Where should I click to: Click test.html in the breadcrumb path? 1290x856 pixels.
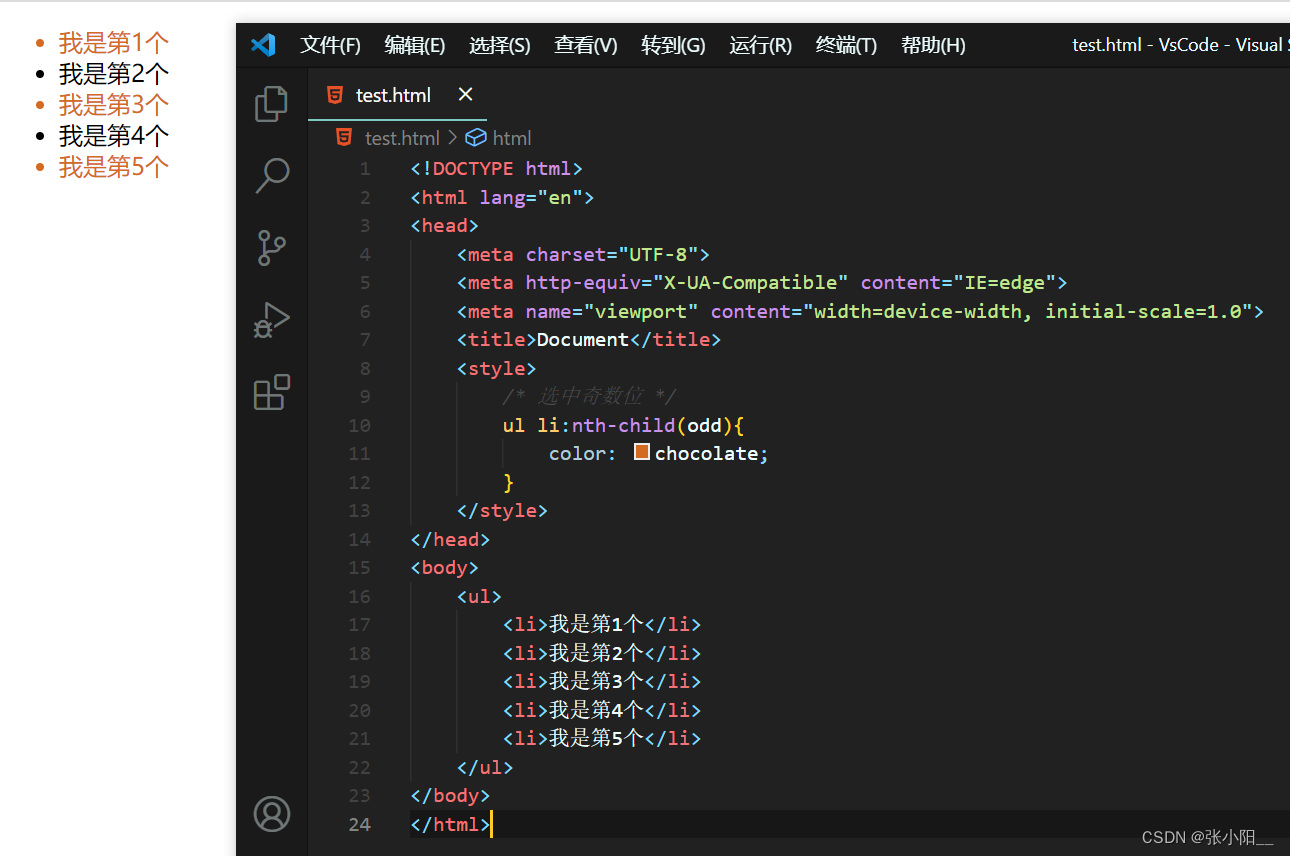click(x=402, y=138)
